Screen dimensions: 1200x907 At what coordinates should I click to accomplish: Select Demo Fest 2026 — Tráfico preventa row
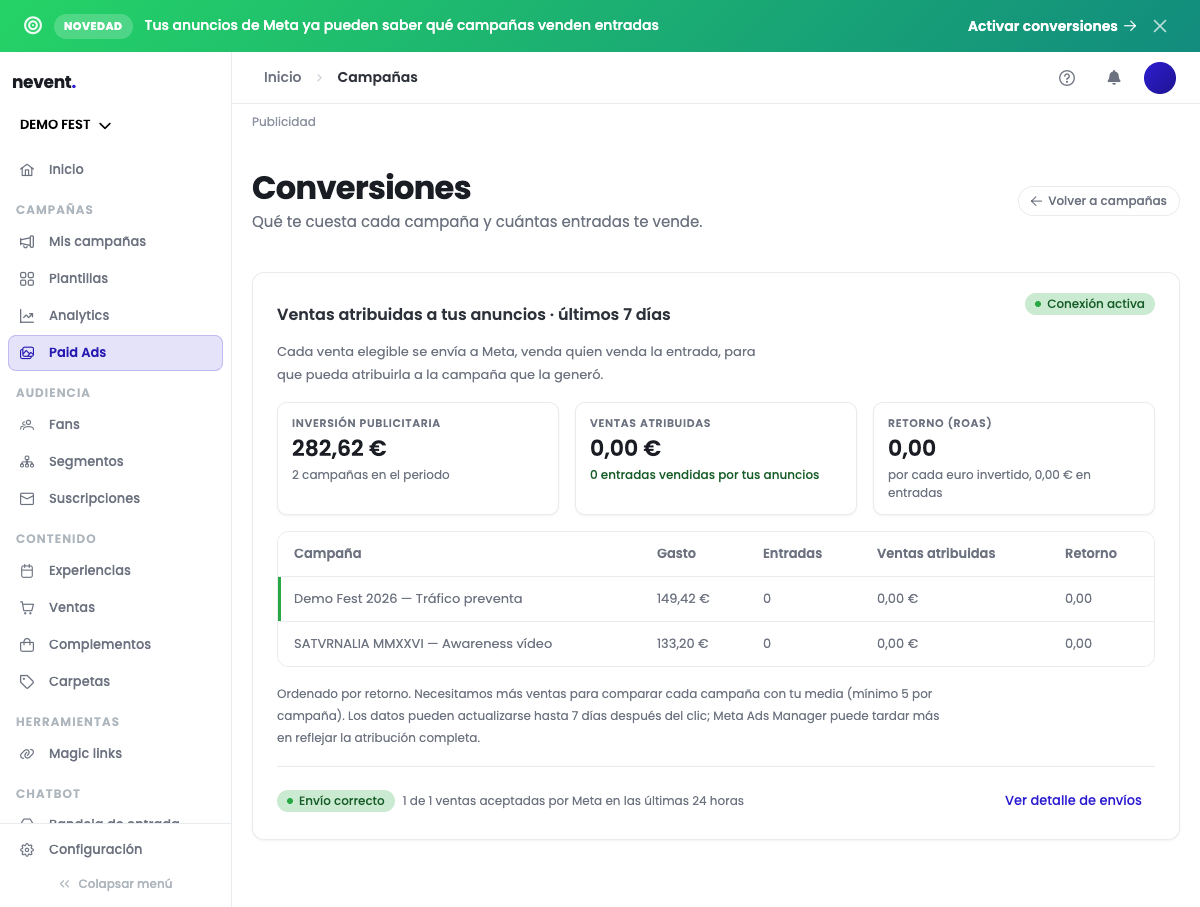tap(716, 599)
